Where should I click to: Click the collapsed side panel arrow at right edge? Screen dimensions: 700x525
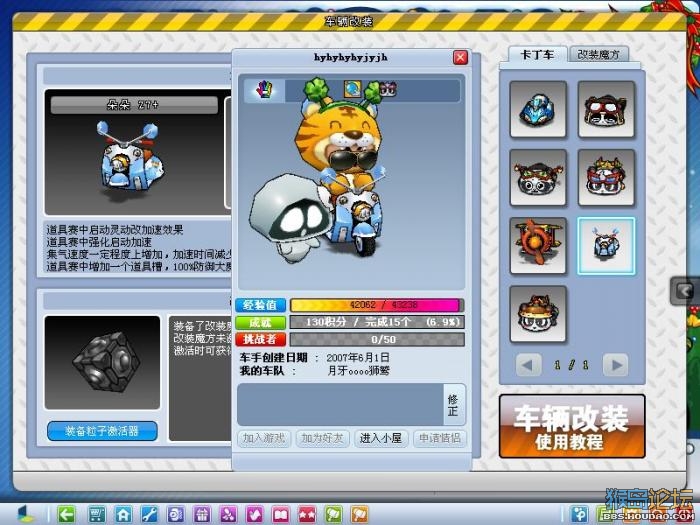point(685,292)
